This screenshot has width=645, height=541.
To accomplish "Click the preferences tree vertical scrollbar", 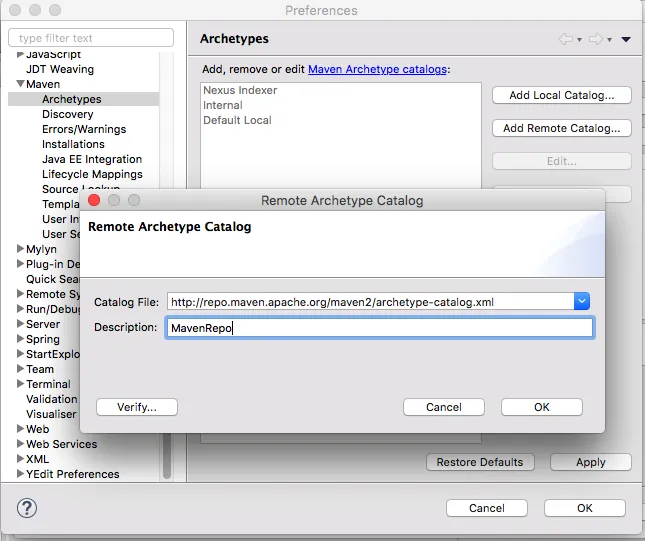I will click(x=167, y=456).
